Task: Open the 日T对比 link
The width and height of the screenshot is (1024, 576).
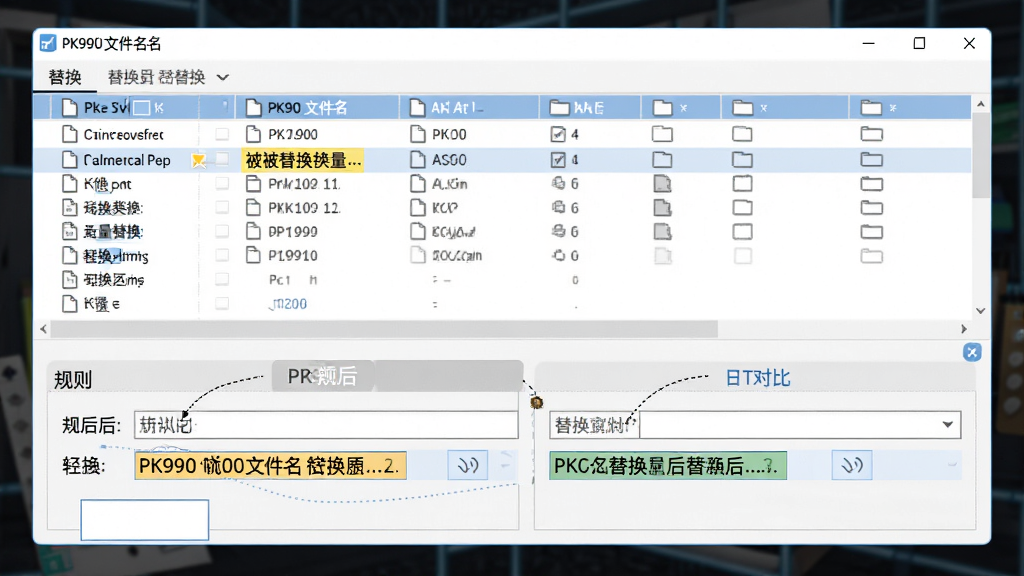Action: 758,377
